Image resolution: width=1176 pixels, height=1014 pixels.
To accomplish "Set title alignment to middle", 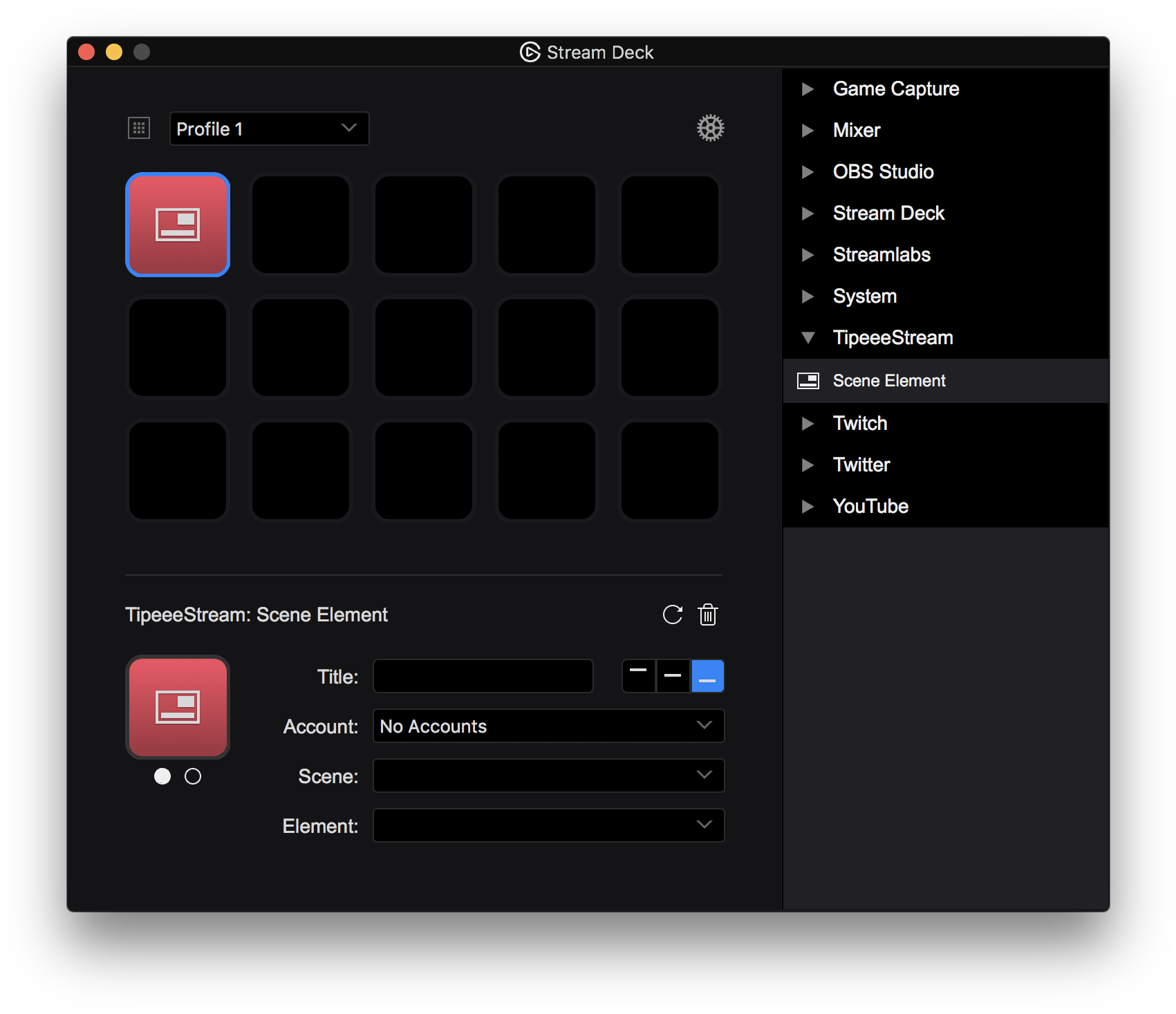I will pyautogui.click(x=673, y=676).
